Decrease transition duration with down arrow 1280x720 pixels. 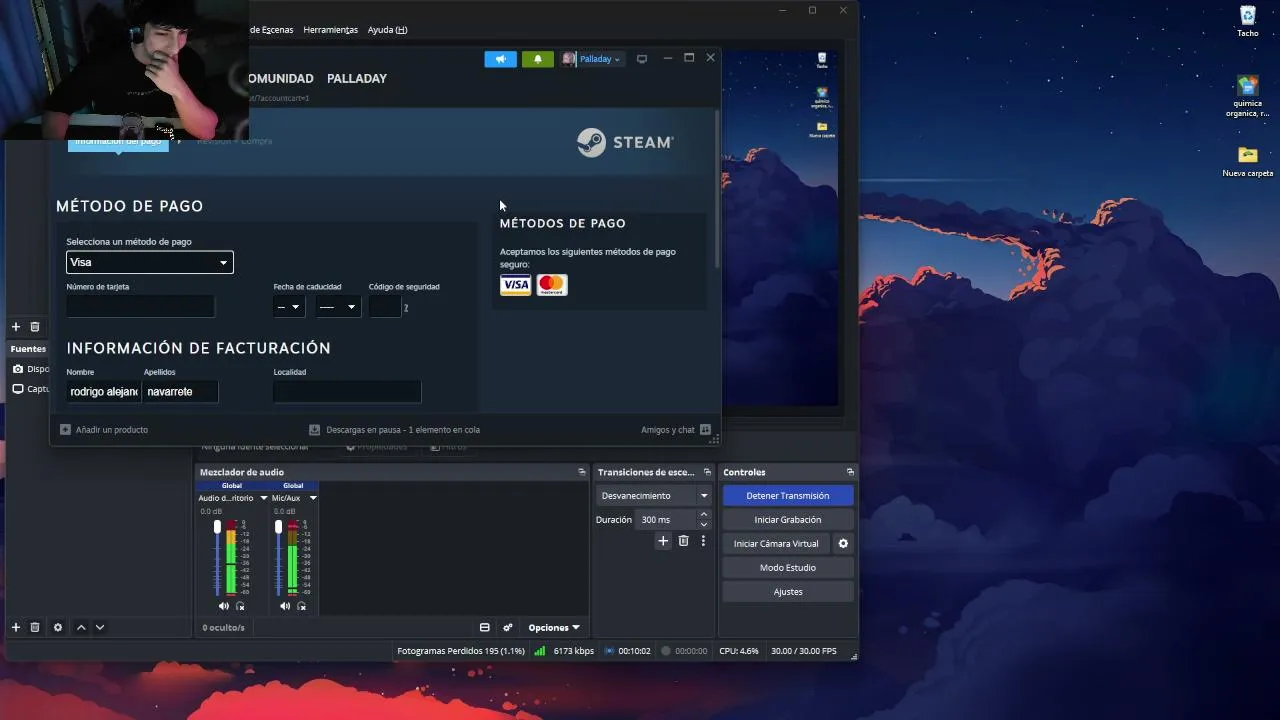click(x=704, y=525)
